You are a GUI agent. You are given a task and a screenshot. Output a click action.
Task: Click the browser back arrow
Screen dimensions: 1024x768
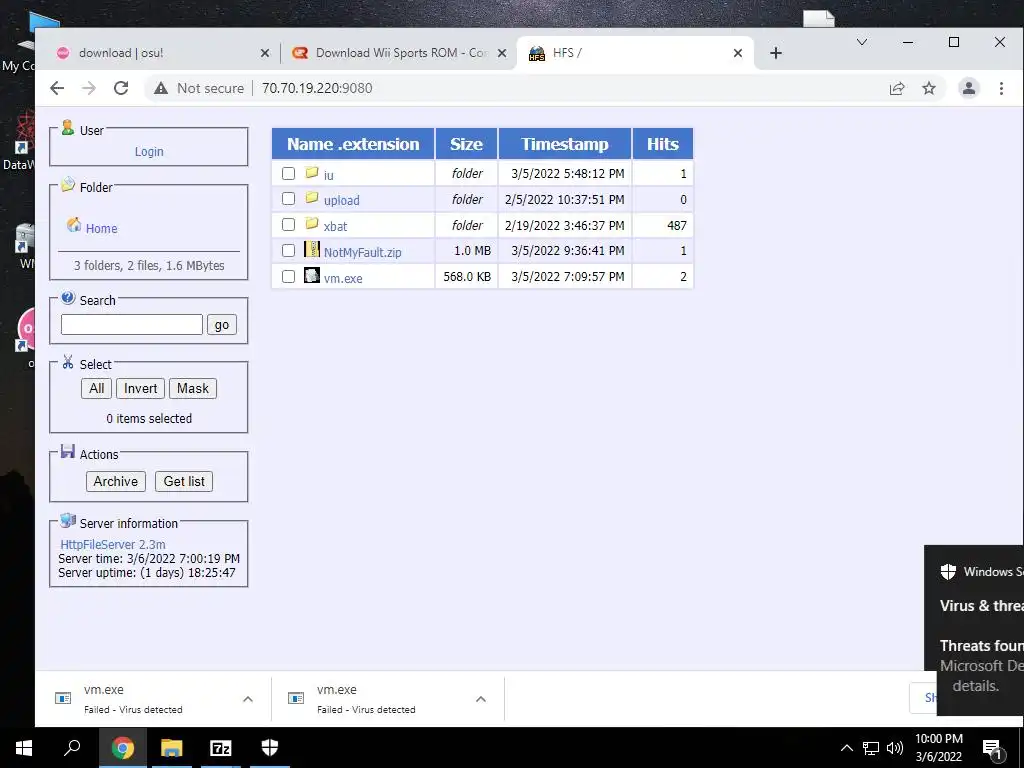point(57,88)
